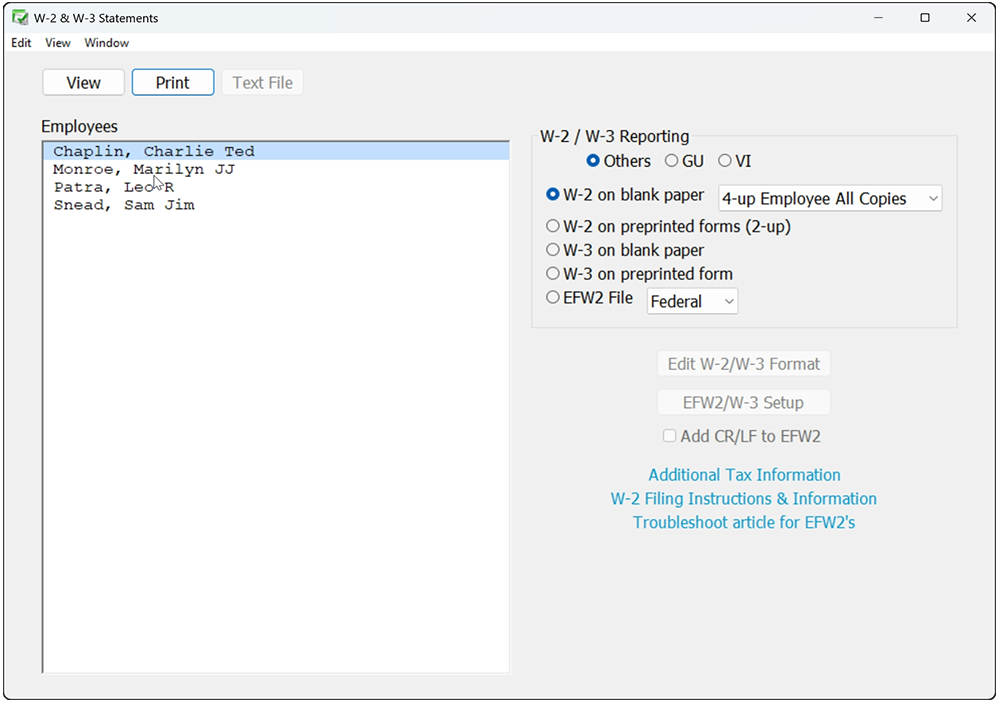Maximize the W-2 & W-3 Statements window
The image size is (998, 702).
(x=925, y=18)
